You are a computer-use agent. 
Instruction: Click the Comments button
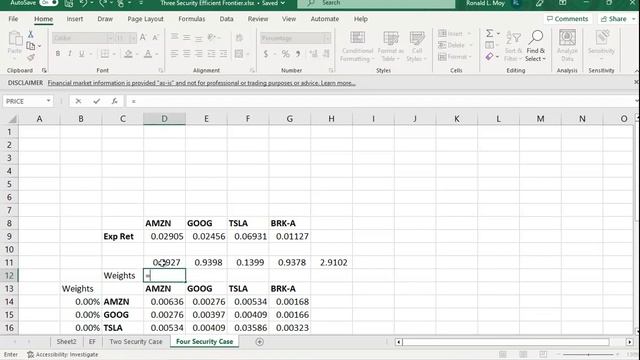567,19
